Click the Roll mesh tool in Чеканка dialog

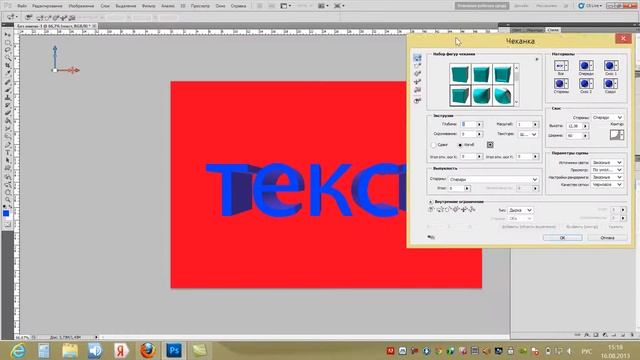coord(417,66)
